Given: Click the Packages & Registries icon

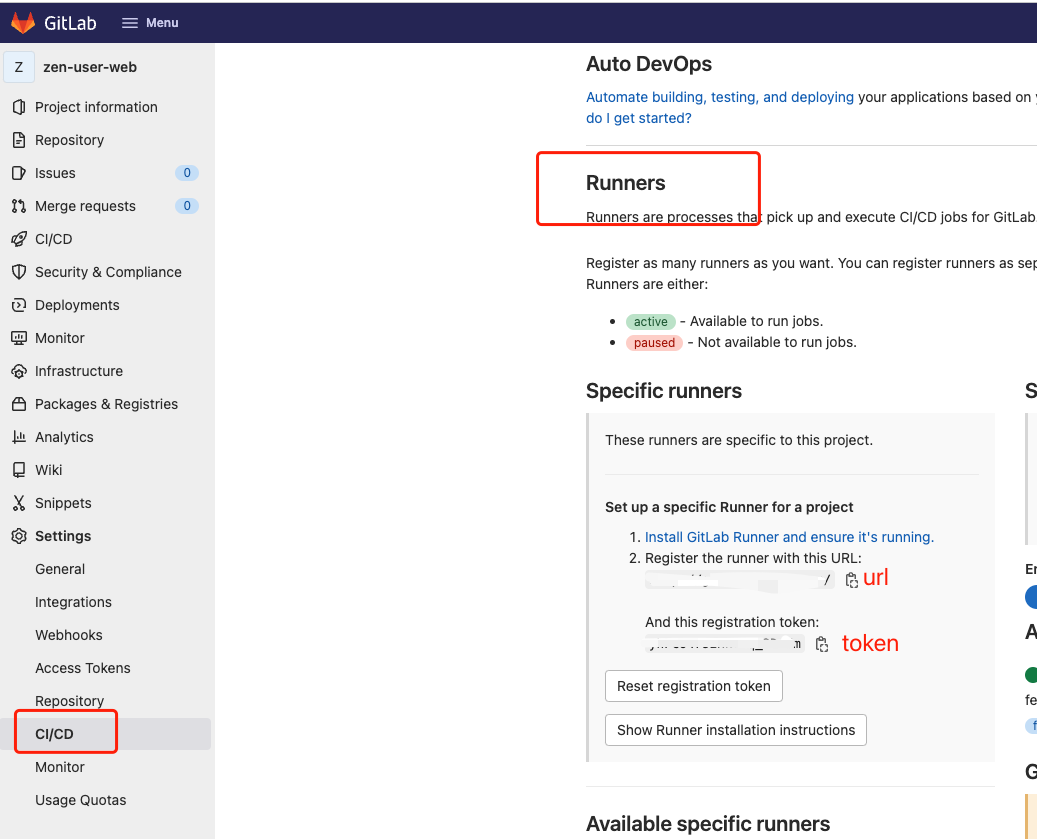Looking at the screenshot, I should [x=19, y=404].
